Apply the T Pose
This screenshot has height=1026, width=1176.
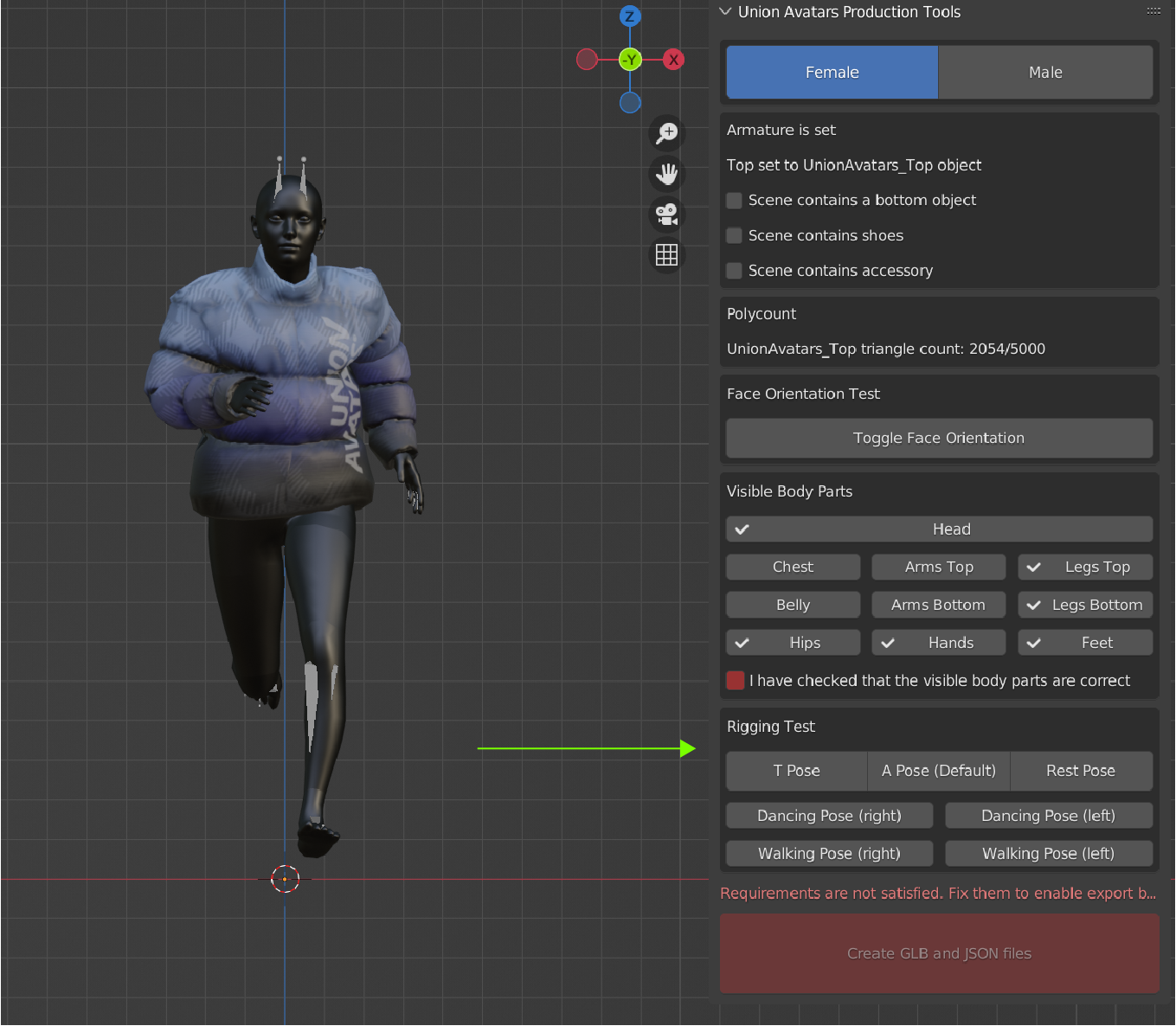pos(797,772)
